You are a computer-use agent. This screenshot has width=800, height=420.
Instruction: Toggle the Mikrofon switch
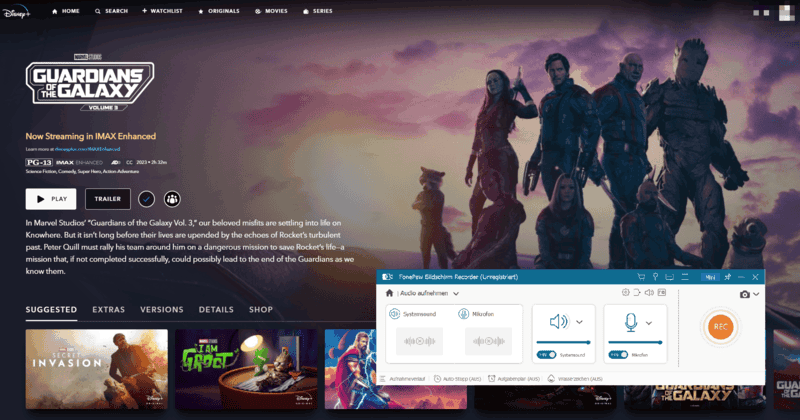tap(618, 355)
